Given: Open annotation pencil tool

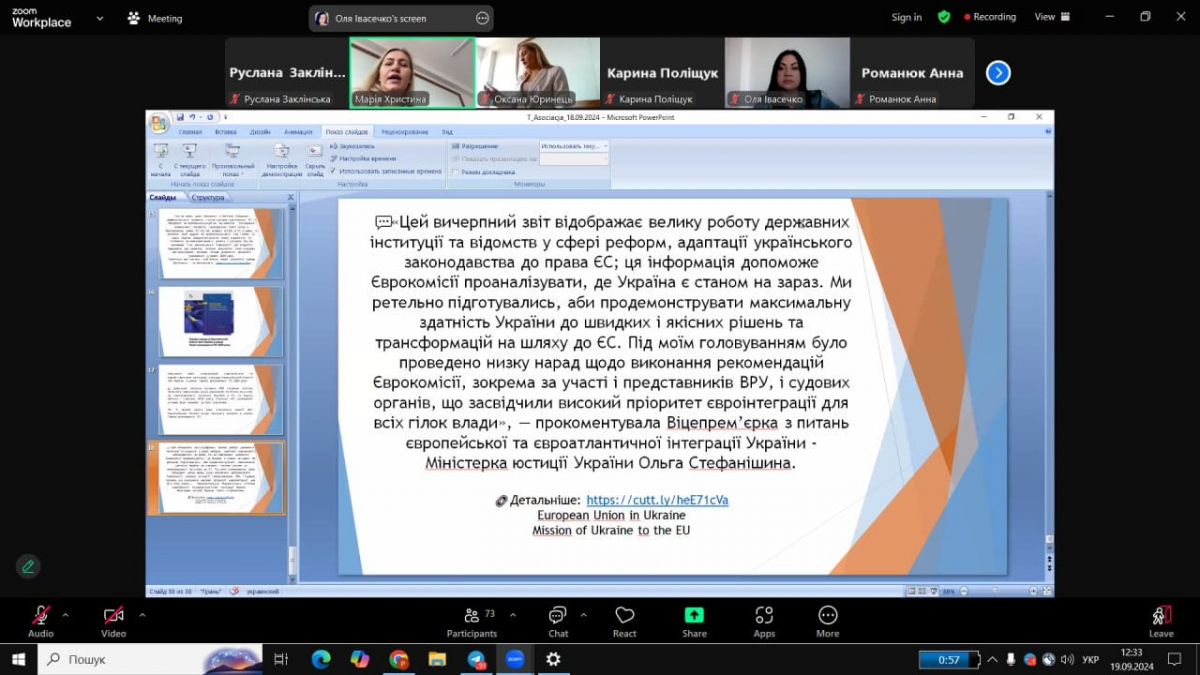Looking at the screenshot, I should [28, 566].
